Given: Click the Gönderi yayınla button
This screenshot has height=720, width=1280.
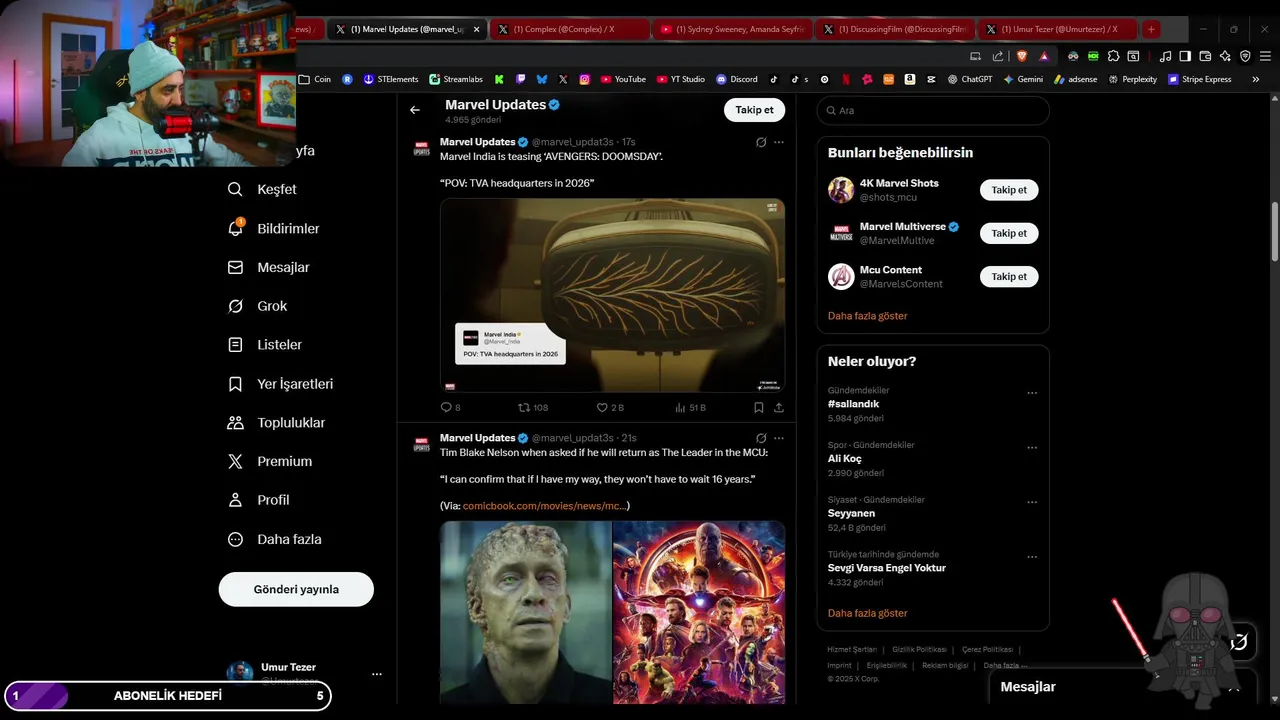Looking at the screenshot, I should pos(296,589).
